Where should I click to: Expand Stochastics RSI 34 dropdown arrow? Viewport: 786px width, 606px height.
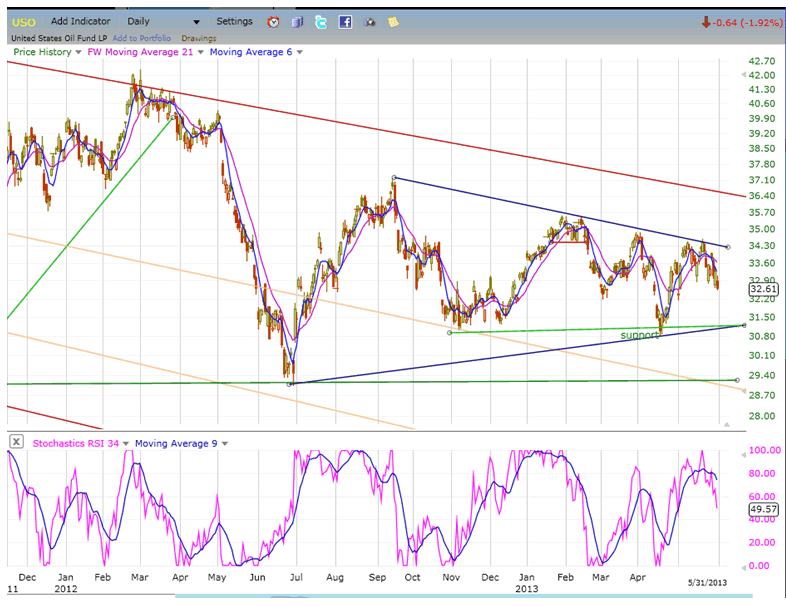pos(125,443)
